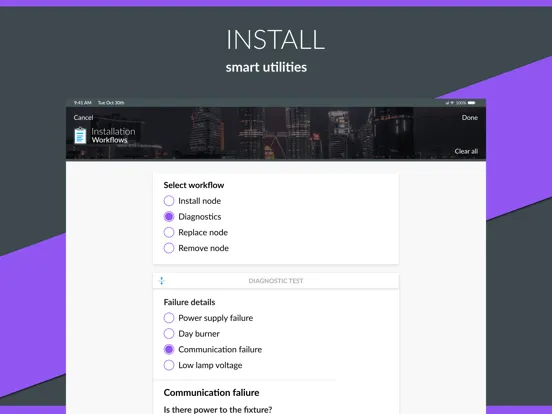The width and height of the screenshot is (552, 414).
Task: Click the 9:41 AM status bar time
Action: pos(83,103)
